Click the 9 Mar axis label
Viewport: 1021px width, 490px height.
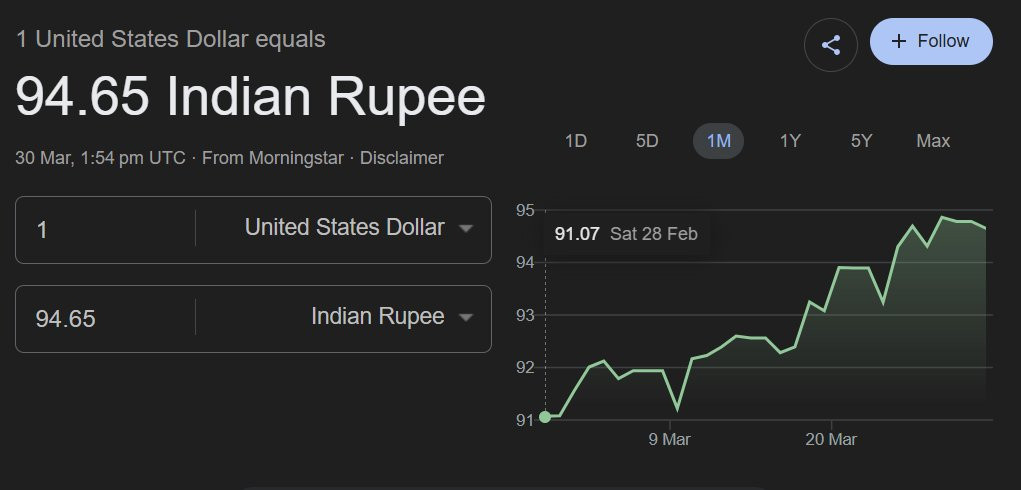click(x=669, y=439)
